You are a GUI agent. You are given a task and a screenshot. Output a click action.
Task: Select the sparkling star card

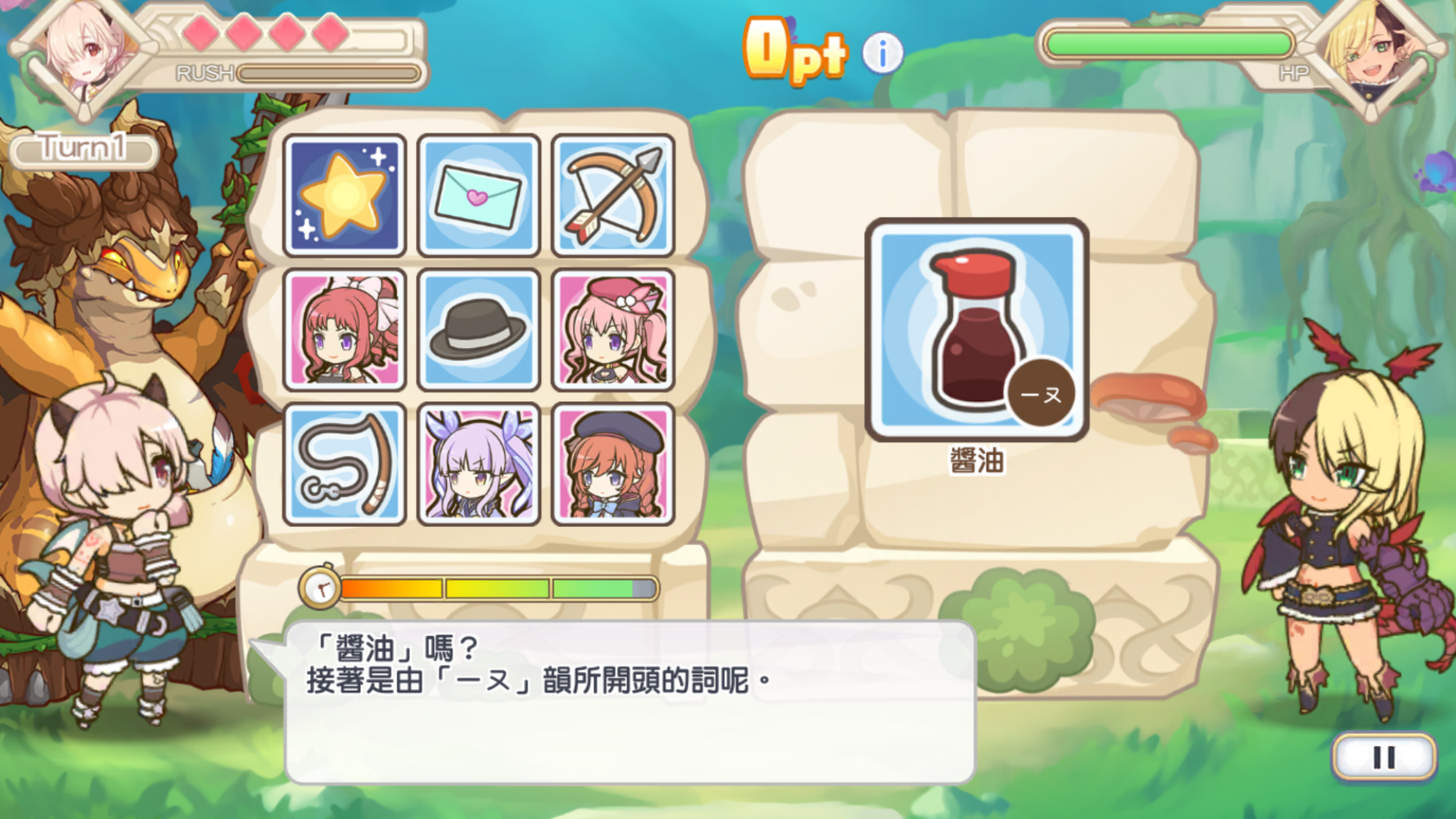tap(344, 195)
